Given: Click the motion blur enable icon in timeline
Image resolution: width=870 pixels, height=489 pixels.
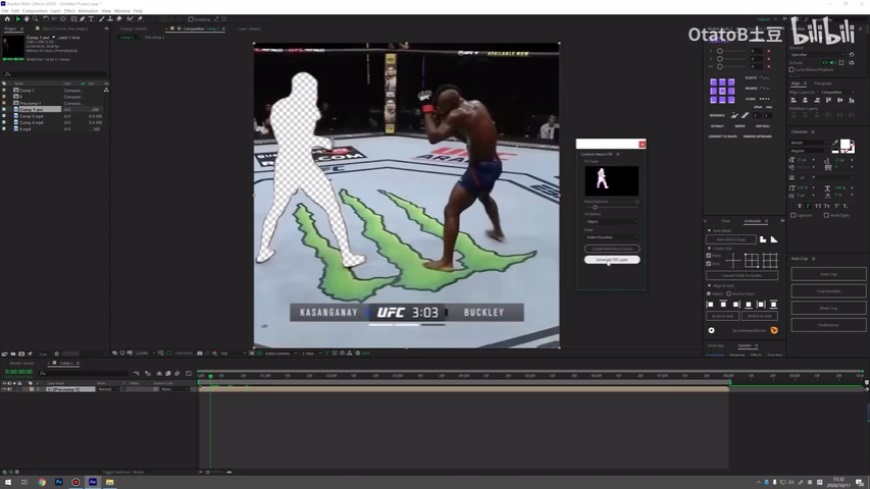Looking at the screenshot, I should point(177,373).
